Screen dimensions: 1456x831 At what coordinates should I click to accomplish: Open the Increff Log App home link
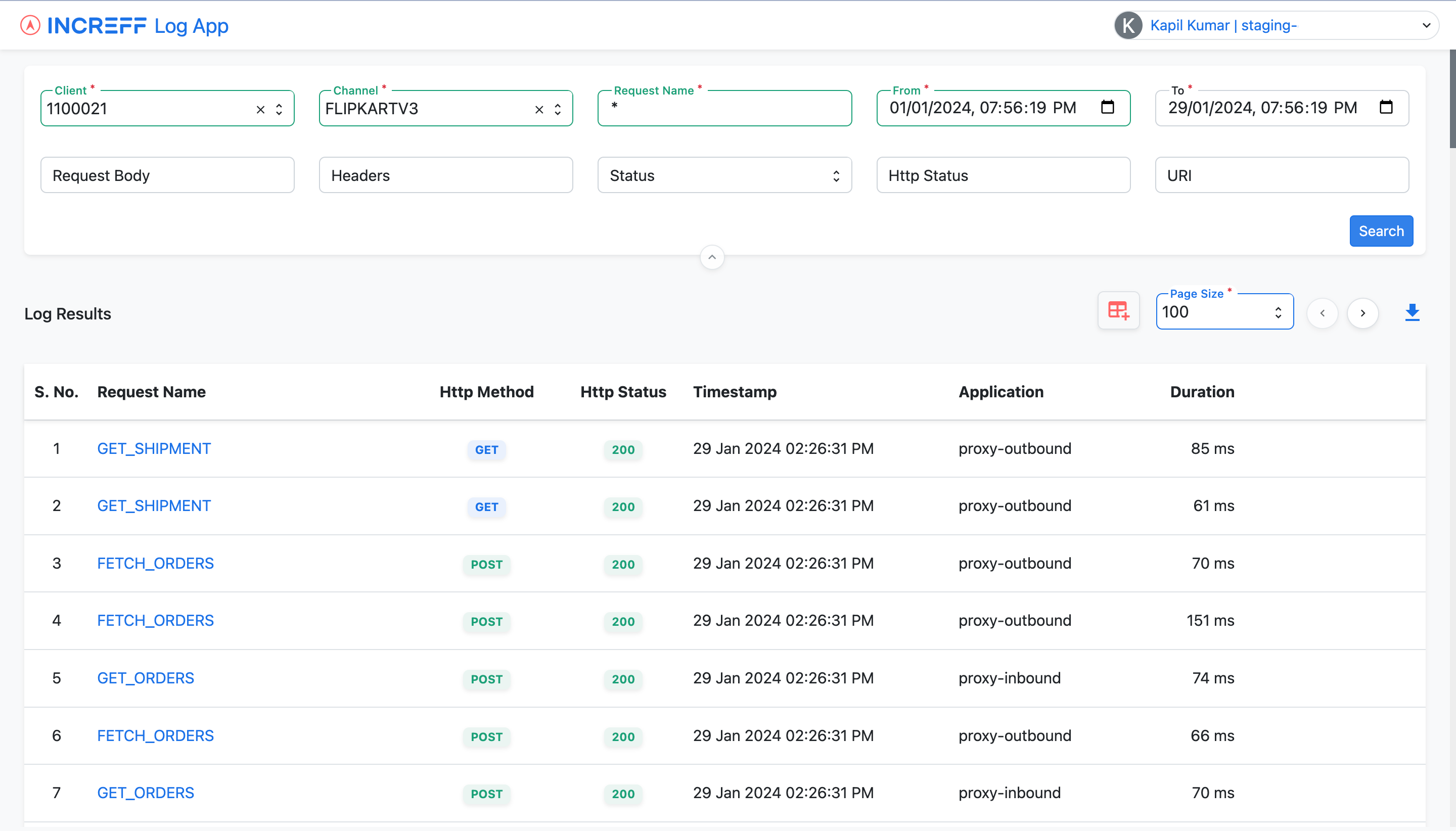[x=124, y=25]
